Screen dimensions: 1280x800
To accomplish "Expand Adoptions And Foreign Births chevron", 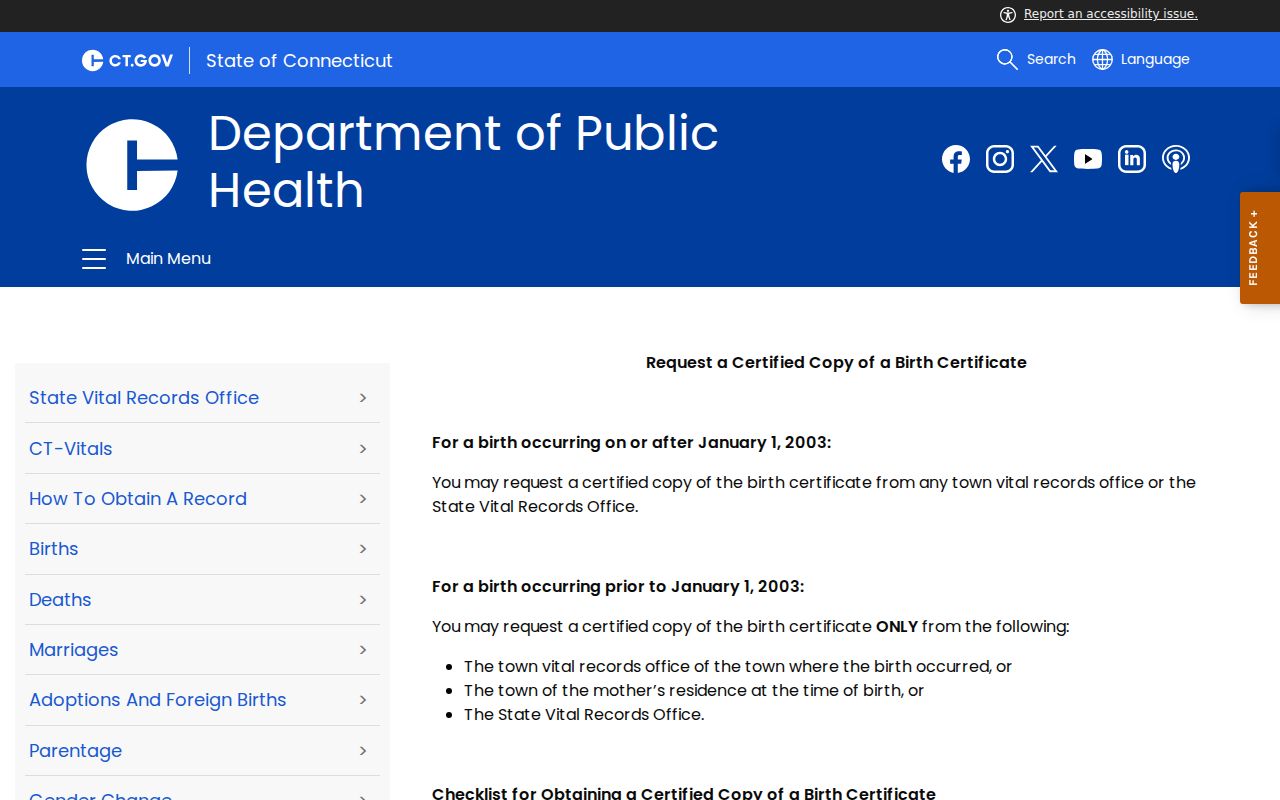I will tap(363, 700).
